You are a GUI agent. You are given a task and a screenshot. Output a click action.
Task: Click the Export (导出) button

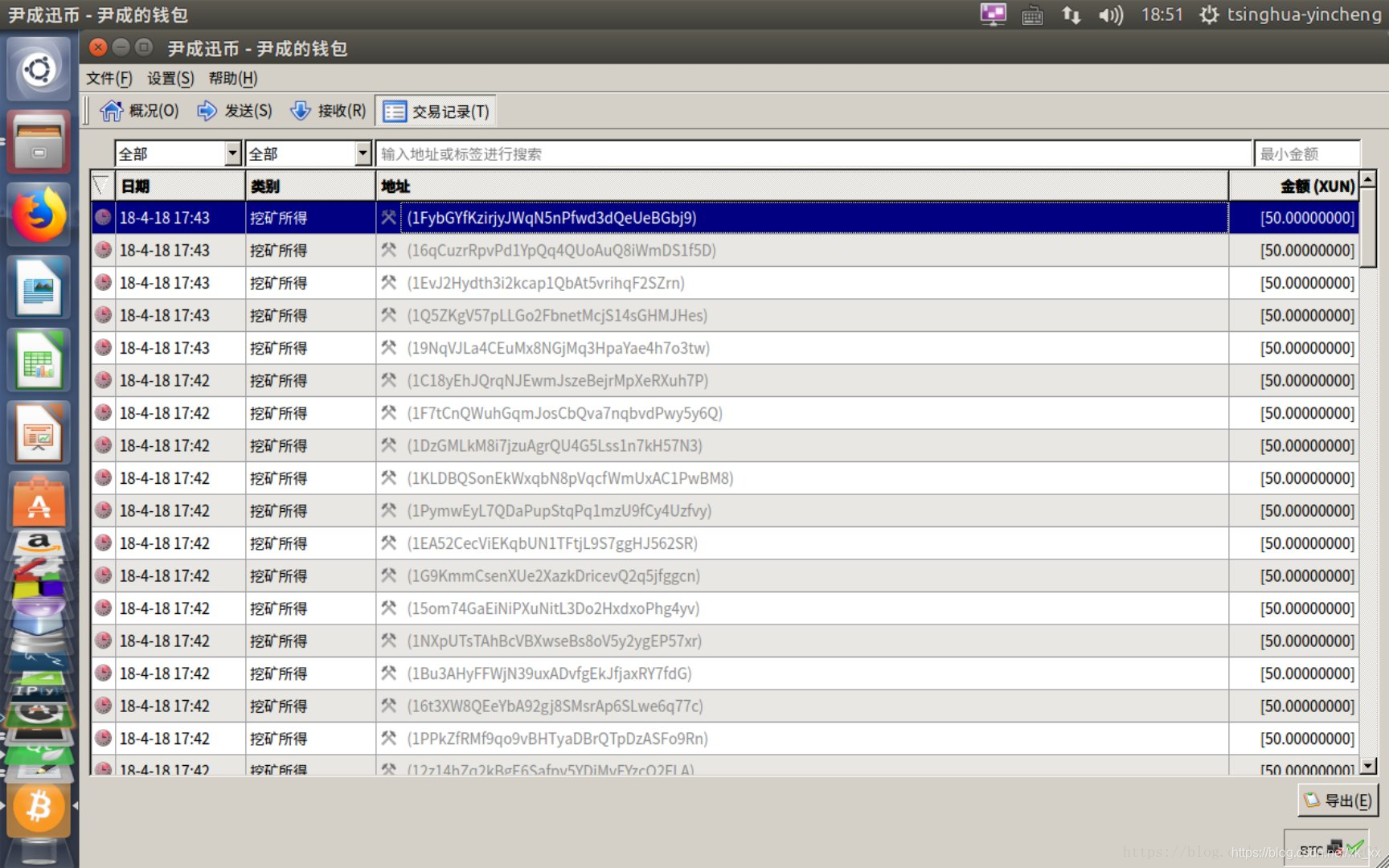click(x=1338, y=800)
